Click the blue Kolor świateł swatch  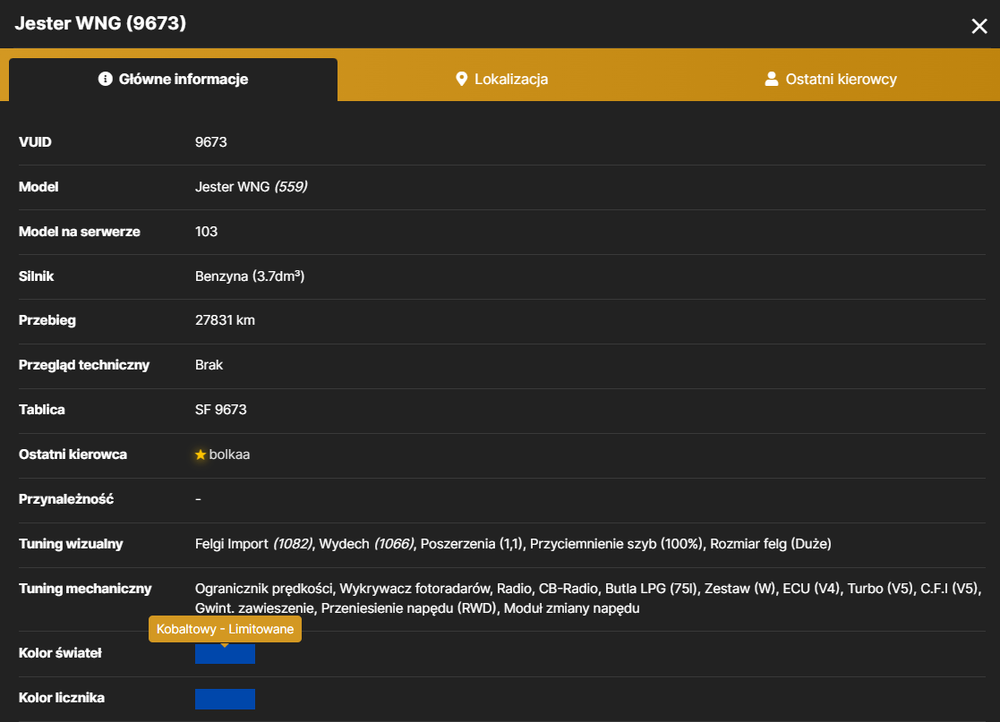tap(224, 654)
